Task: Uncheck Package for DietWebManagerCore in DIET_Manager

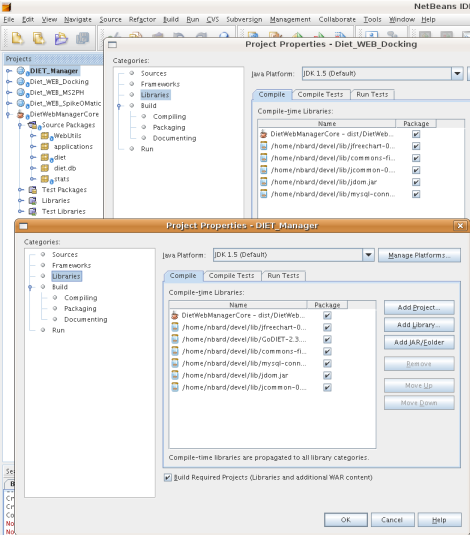Action: 327,315
